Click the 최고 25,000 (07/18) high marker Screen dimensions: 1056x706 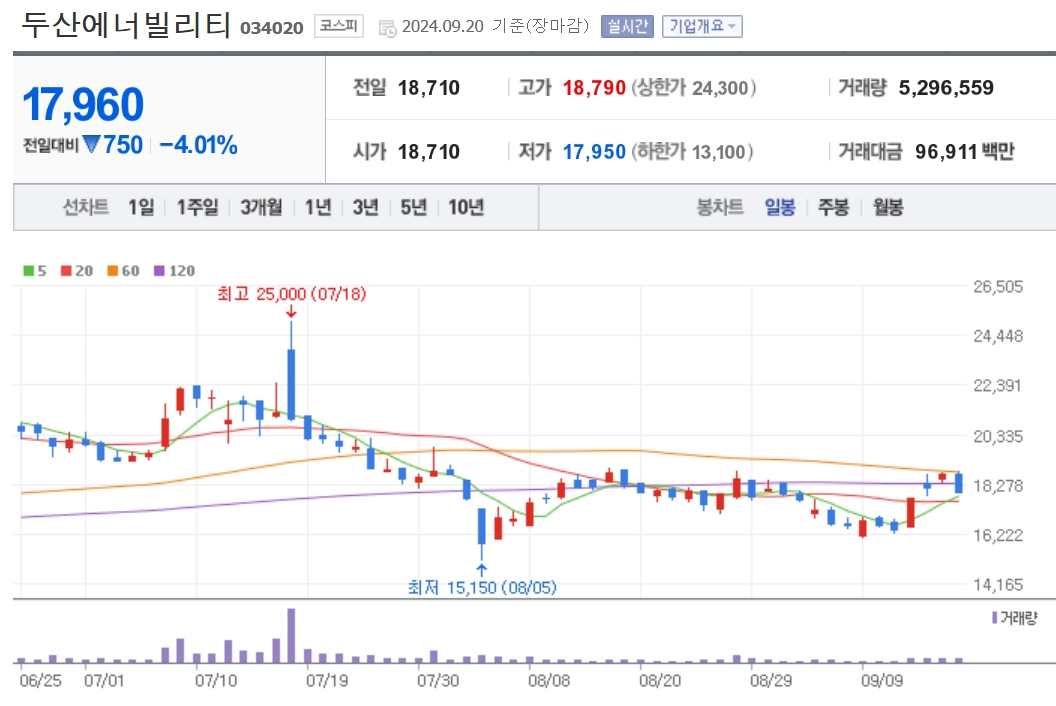(292, 294)
